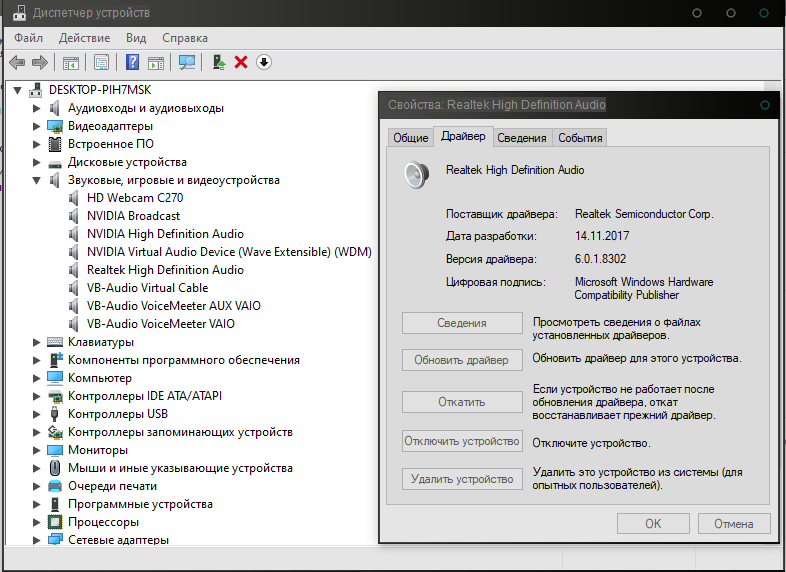
Task: Select VB-Audio VoiceMeeter AUX VAIO device
Action: tap(173, 306)
